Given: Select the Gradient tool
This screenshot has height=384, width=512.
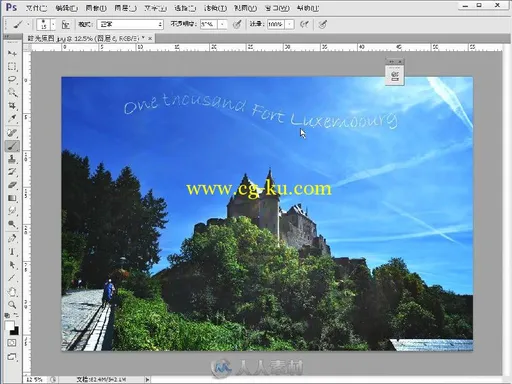Looking at the screenshot, I should click(12, 198).
